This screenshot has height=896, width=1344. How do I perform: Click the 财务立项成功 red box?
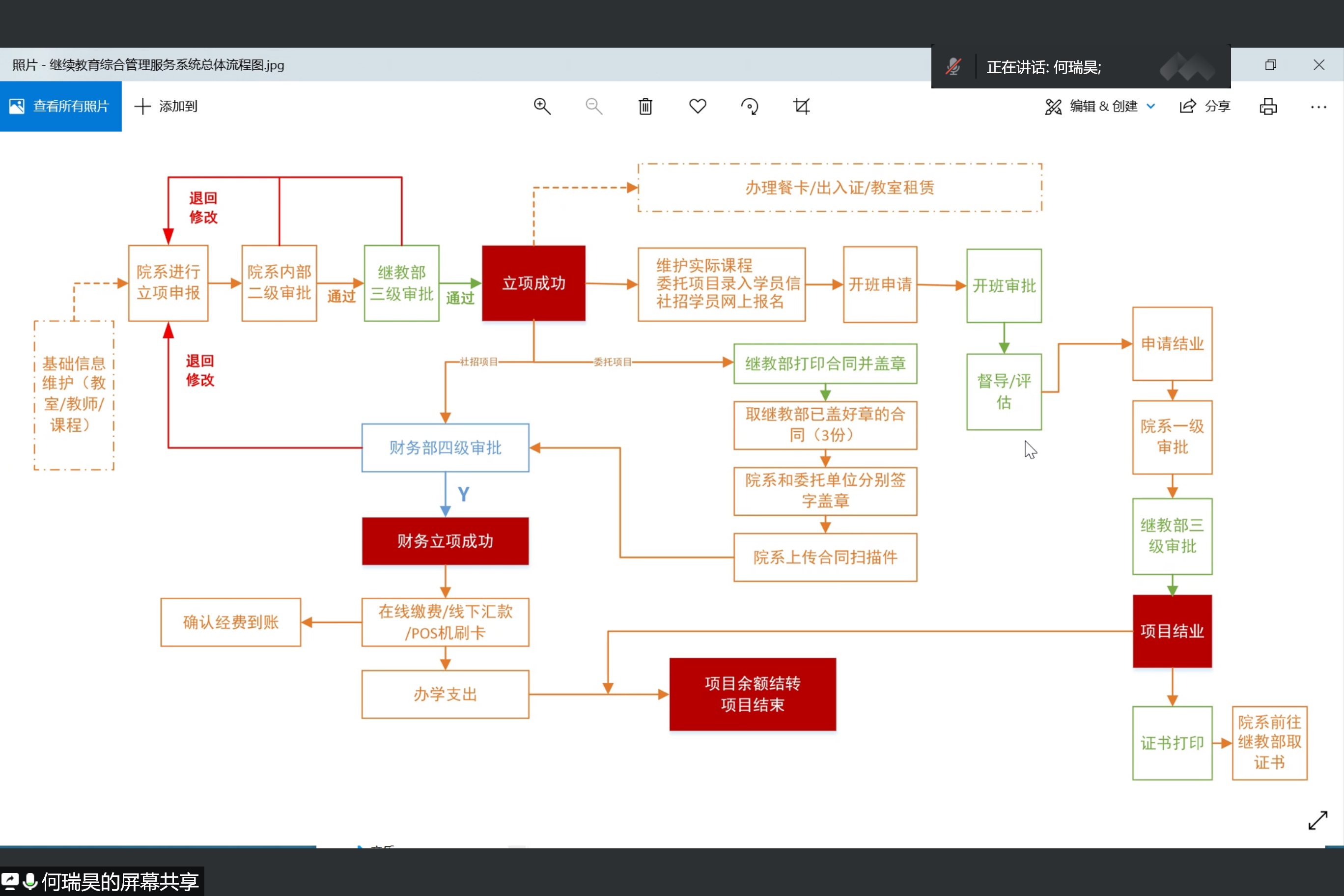(445, 540)
